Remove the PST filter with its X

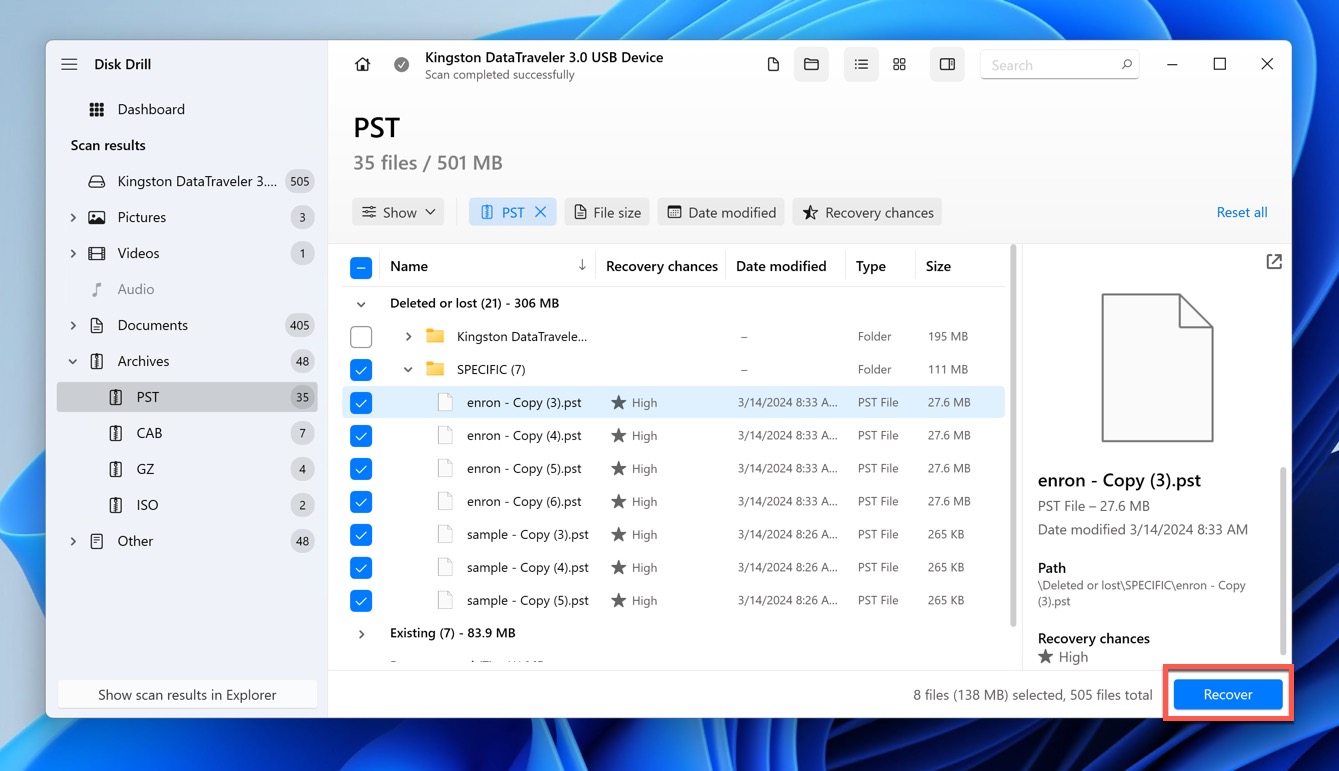540,212
